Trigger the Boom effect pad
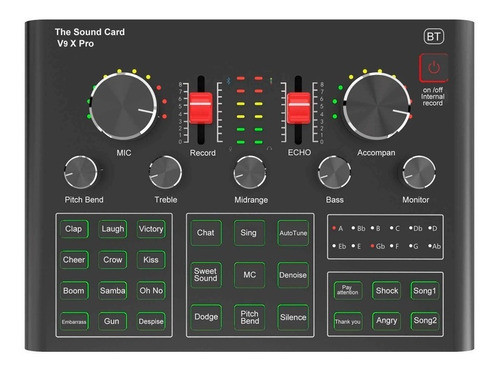The image size is (500, 371). [74, 291]
